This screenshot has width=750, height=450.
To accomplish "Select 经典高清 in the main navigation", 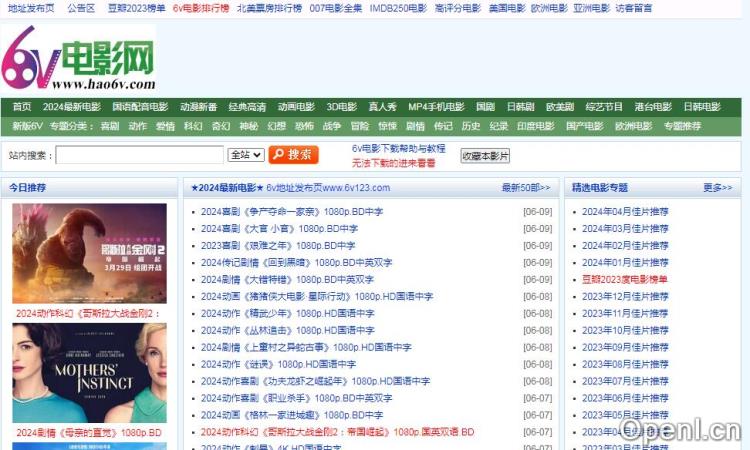I will [x=247, y=107].
